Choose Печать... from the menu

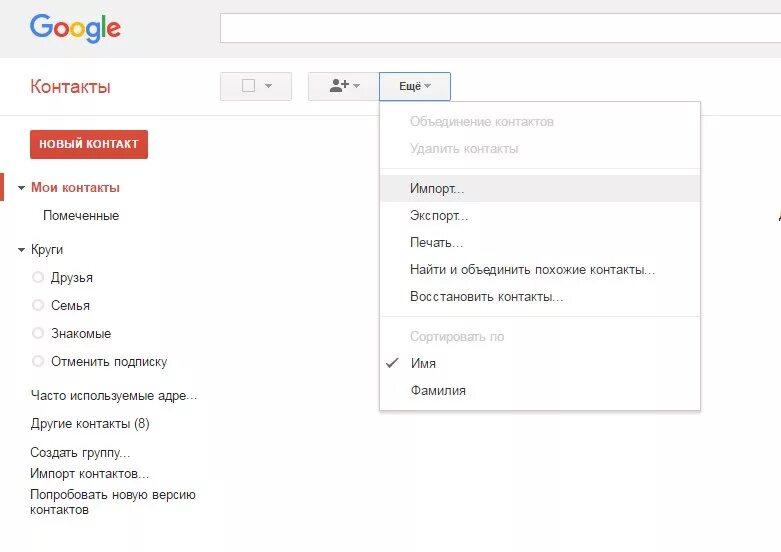540,242
